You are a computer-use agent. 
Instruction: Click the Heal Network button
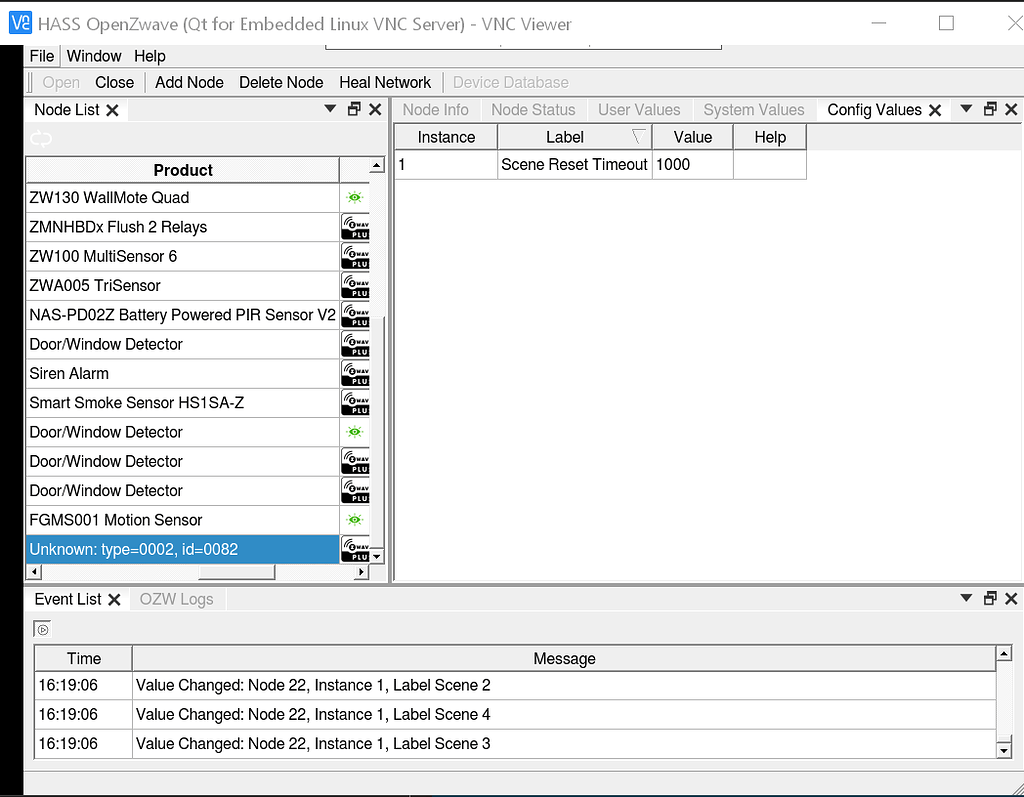pos(385,82)
